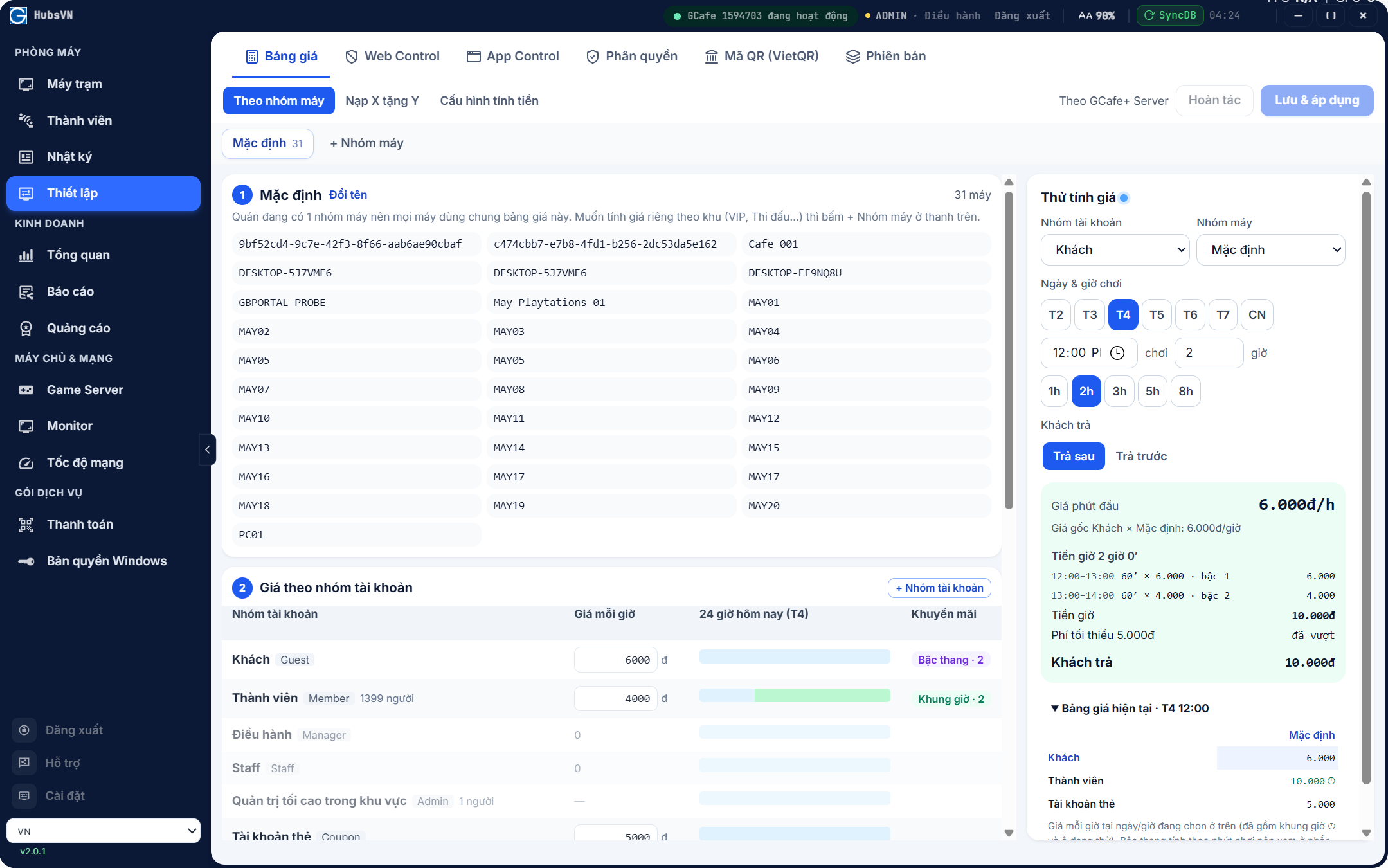Image resolution: width=1388 pixels, height=868 pixels.
Task: Click the Nhật ký log icon
Action: pos(26,157)
